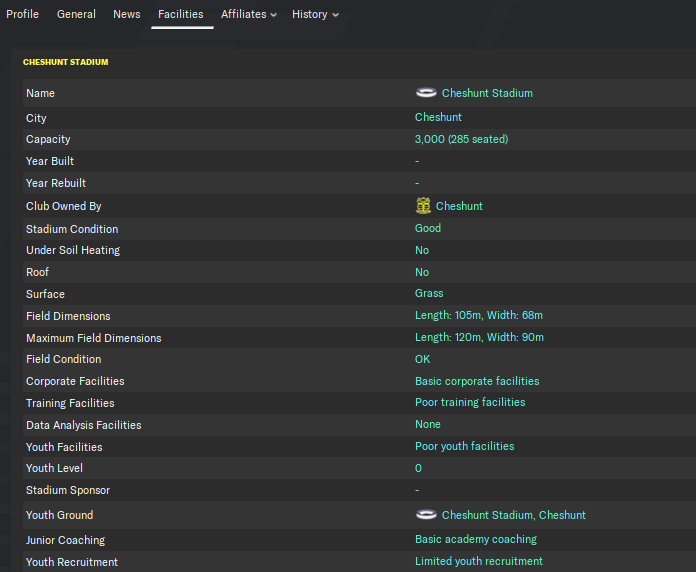Click the Basic corporate facilities value
The height and width of the screenshot is (572, 696).
477,381
